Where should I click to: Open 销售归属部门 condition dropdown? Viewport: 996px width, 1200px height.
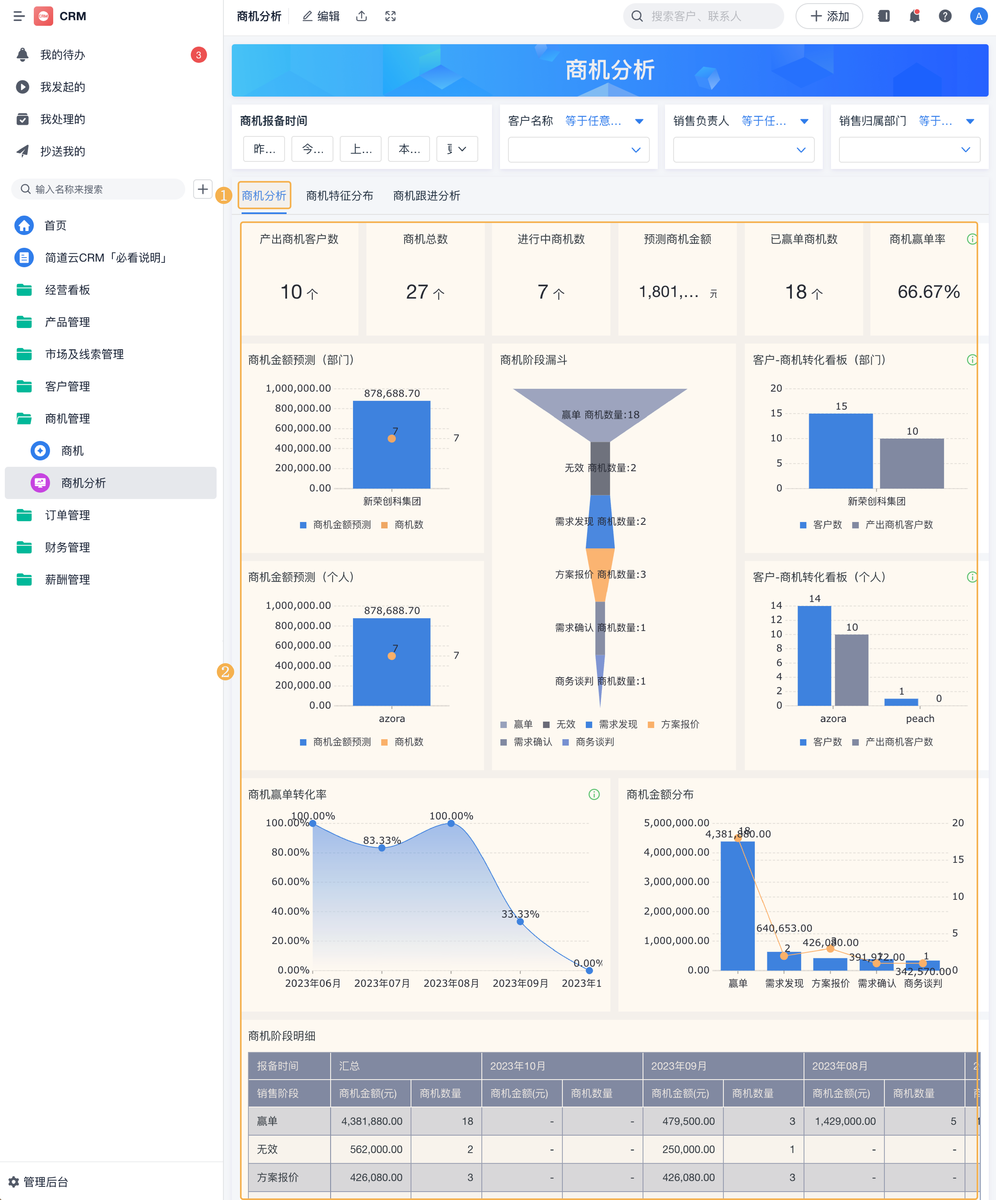(x=947, y=121)
